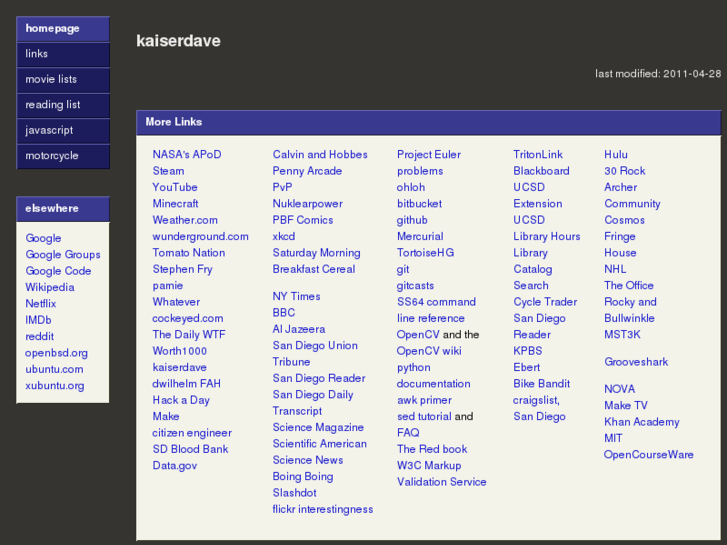Click Cycle Trader link

pos(545,302)
